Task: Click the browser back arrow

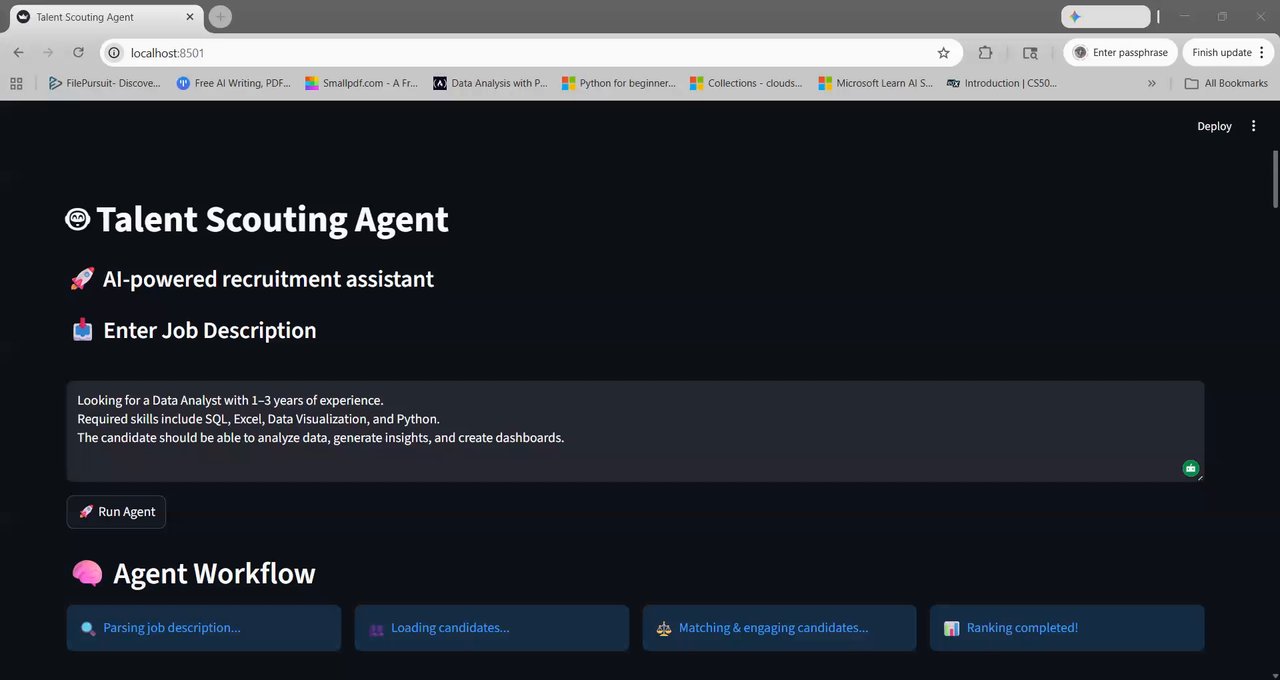Action: (18, 53)
